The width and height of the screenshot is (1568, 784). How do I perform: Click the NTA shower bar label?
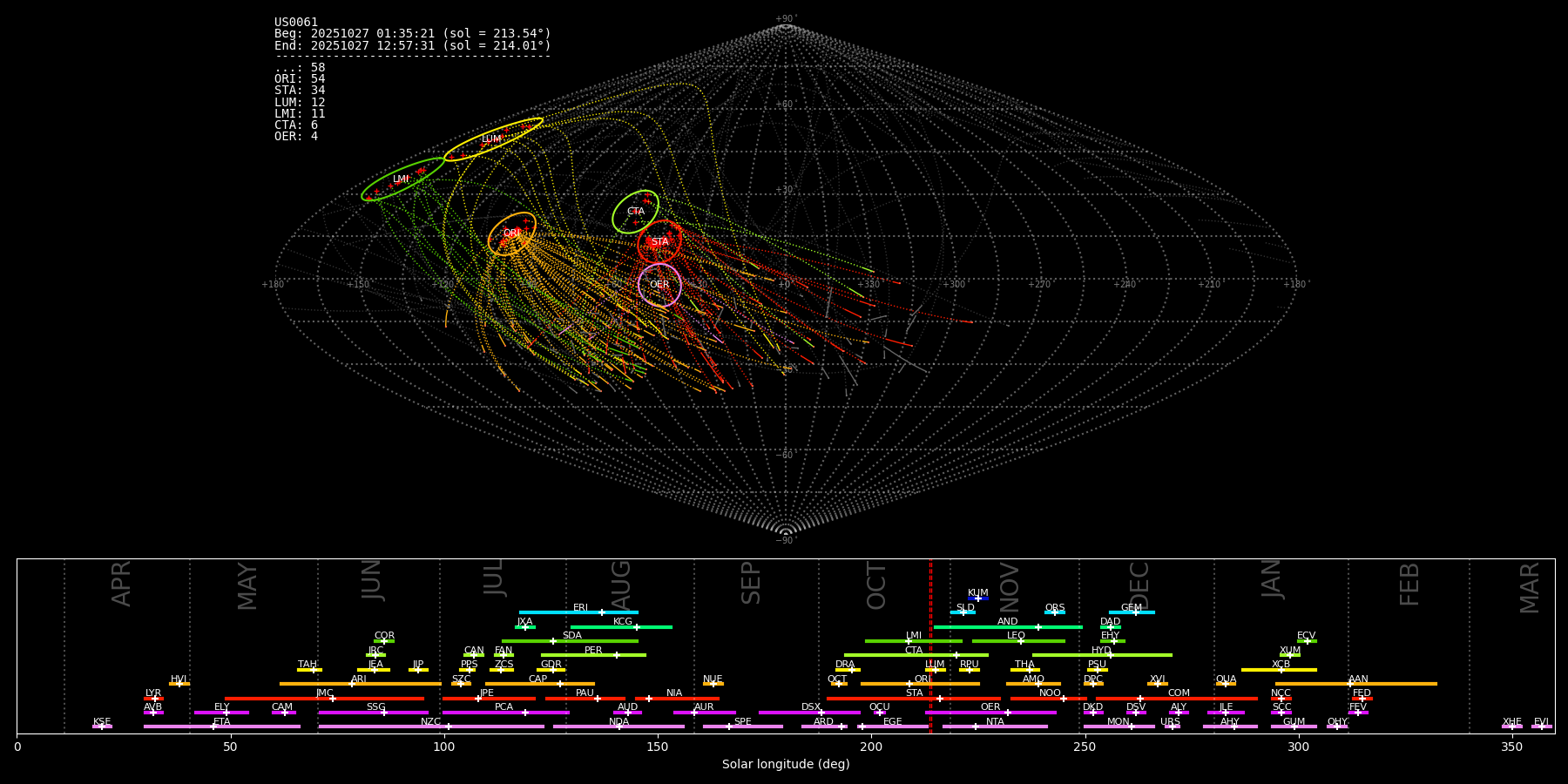[995, 722]
